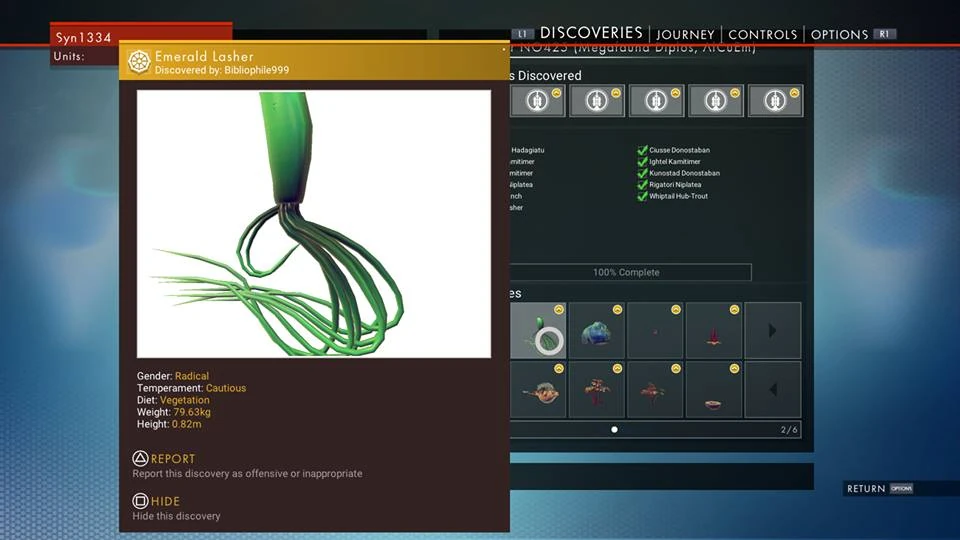Screen dimensions: 960x540
Task: Select the green Emerald Lasher thumbnail
Action: (x=538, y=331)
